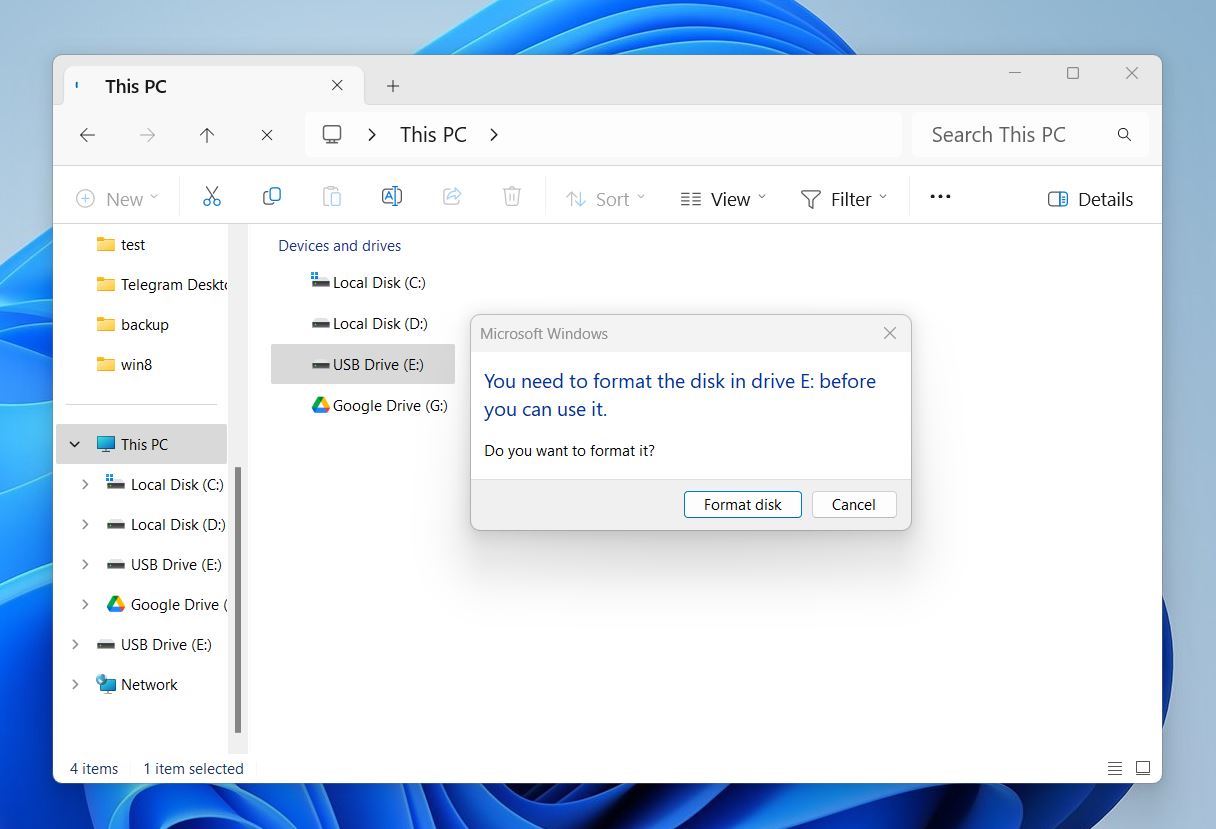Click the Share icon in the toolbar
The height and width of the screenshot is (829, 1216).
point(452,196)
